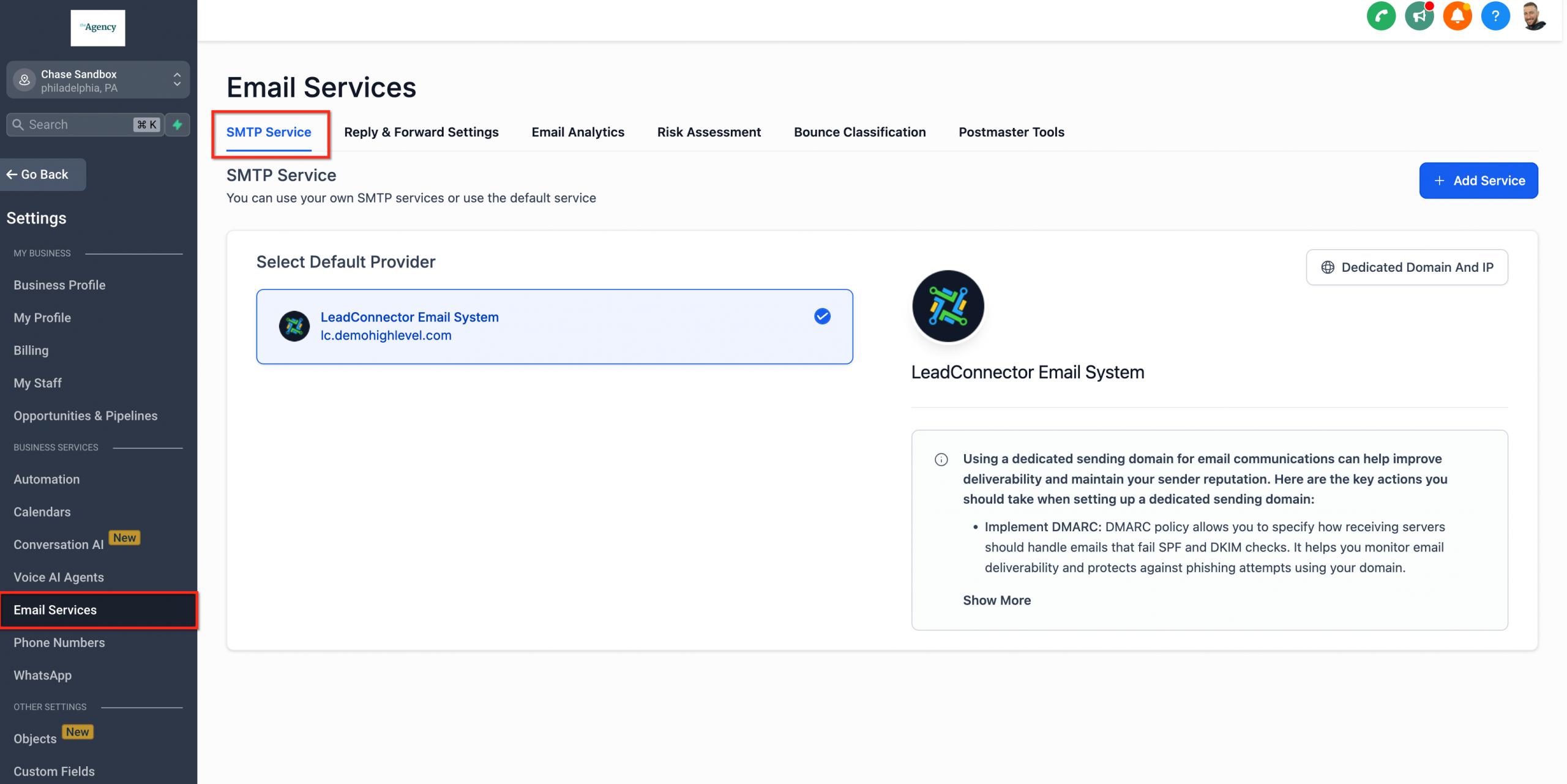Click the Go Back button
Viewport: 1567px width, 784px height.
click(42, 174)
